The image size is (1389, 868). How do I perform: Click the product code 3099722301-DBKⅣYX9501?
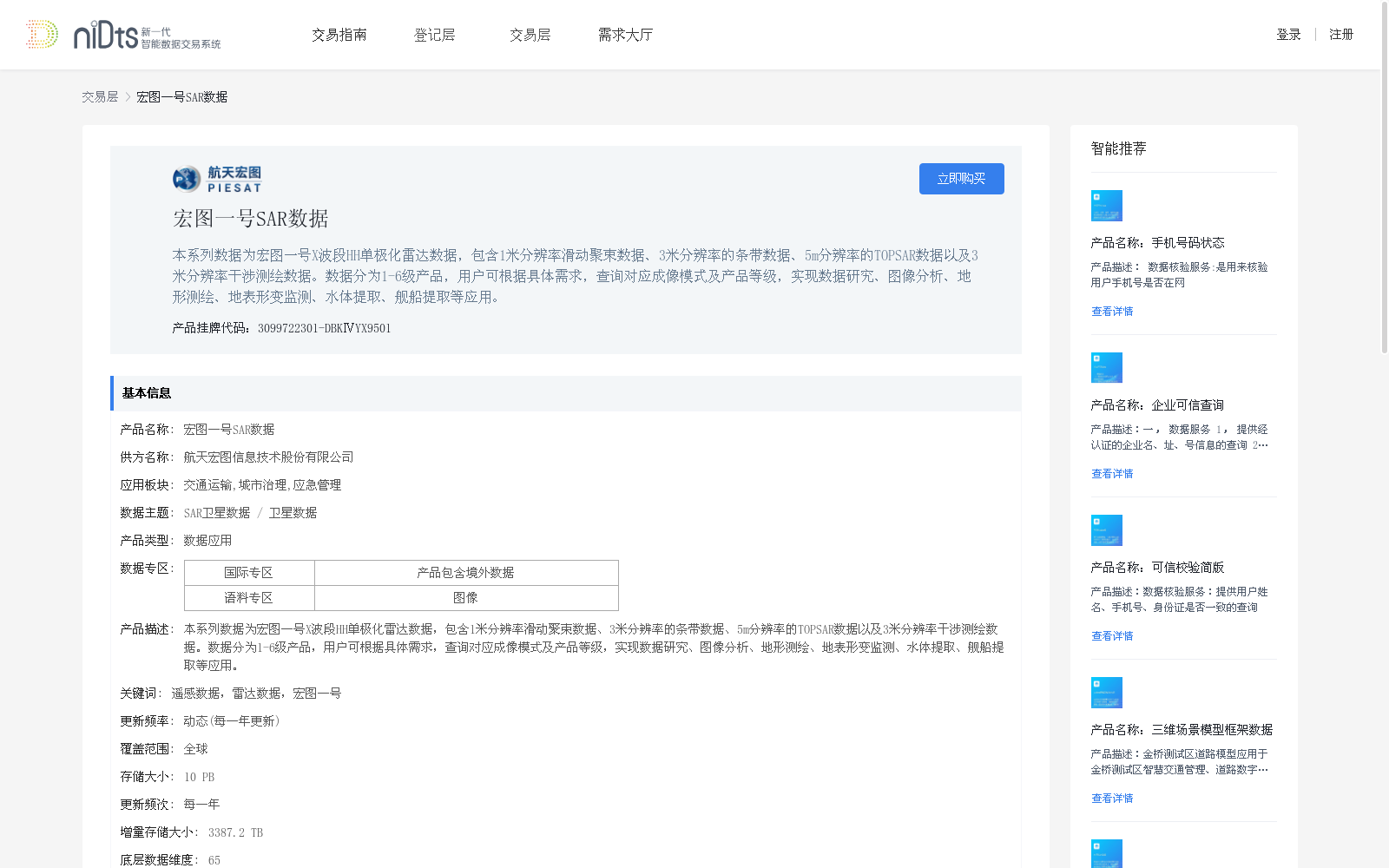point(325,328)
